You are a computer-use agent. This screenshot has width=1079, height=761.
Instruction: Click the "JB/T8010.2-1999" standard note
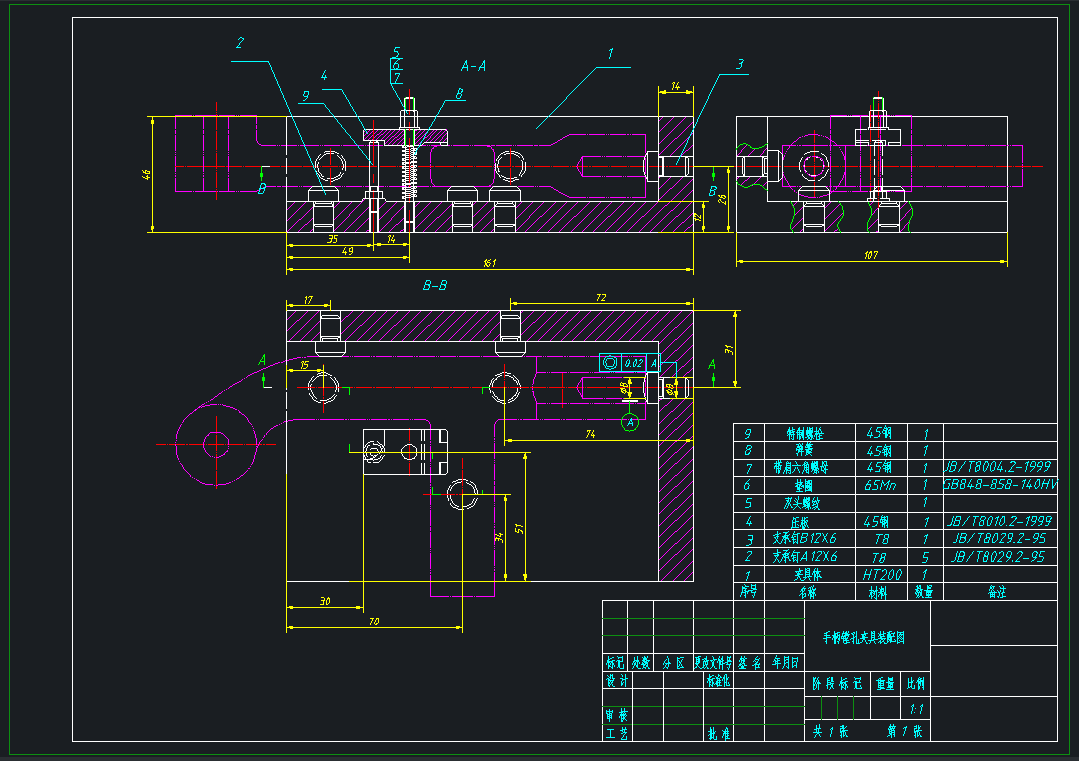[x=999, y=521]
